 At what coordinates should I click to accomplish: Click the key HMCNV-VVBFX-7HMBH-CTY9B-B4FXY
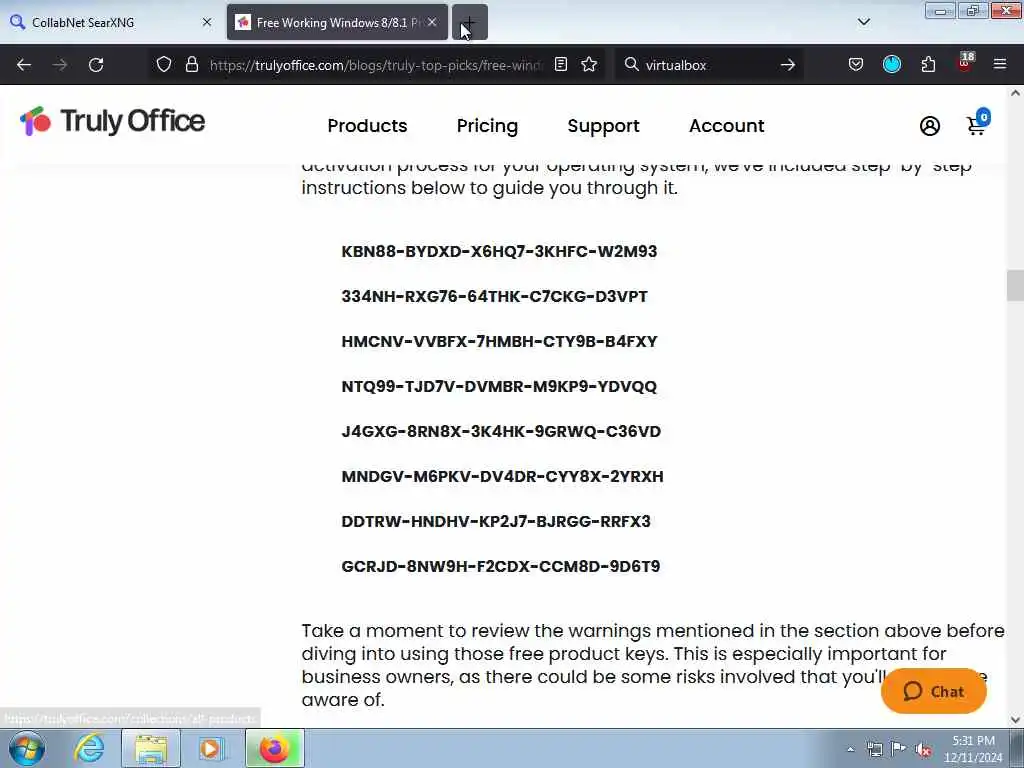click(x=499, y=342)
